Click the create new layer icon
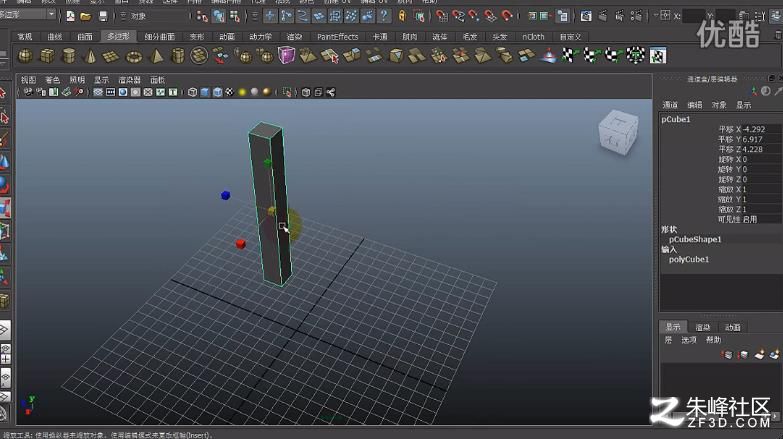This screenshot has width=783, height=439. [759, 355]
